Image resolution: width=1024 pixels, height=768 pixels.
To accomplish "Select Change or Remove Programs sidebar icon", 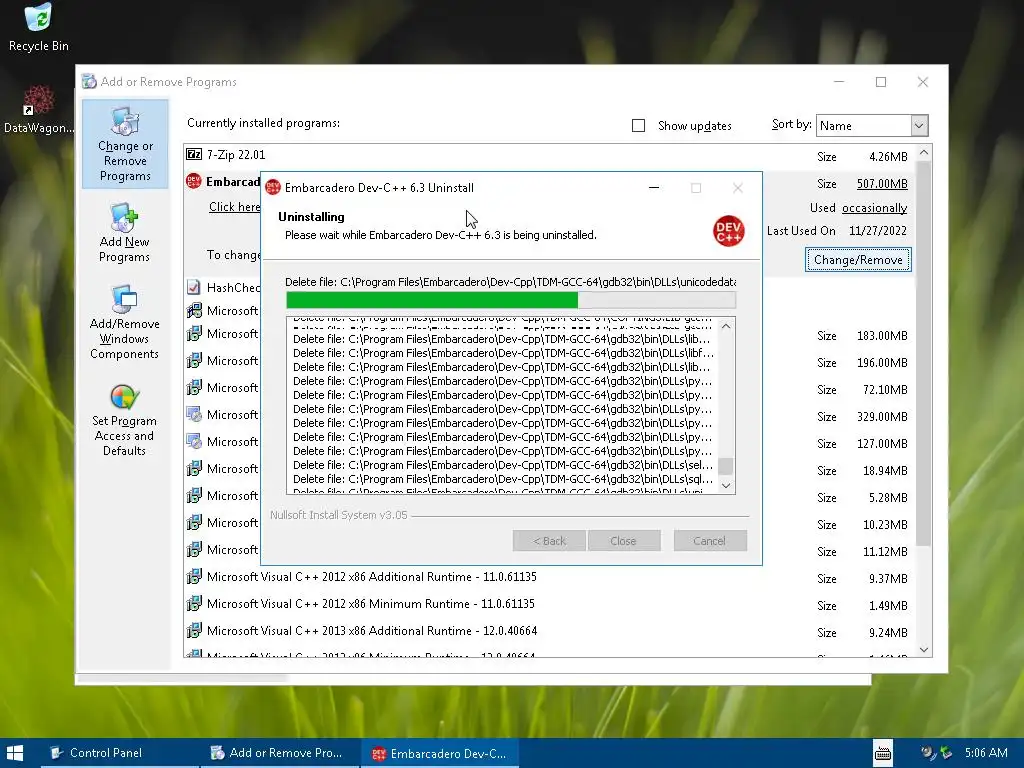I will 125,144.
